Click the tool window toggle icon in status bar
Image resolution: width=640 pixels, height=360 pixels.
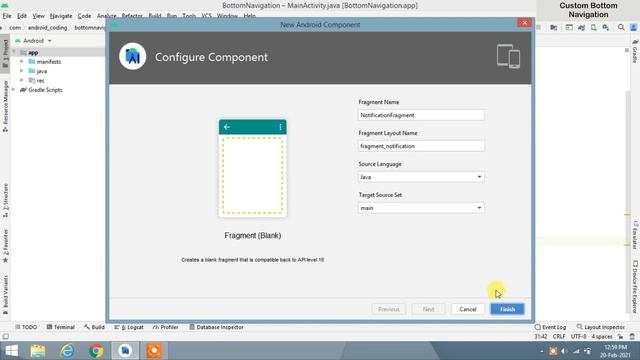pyautogui.click(x=5, y=337)
